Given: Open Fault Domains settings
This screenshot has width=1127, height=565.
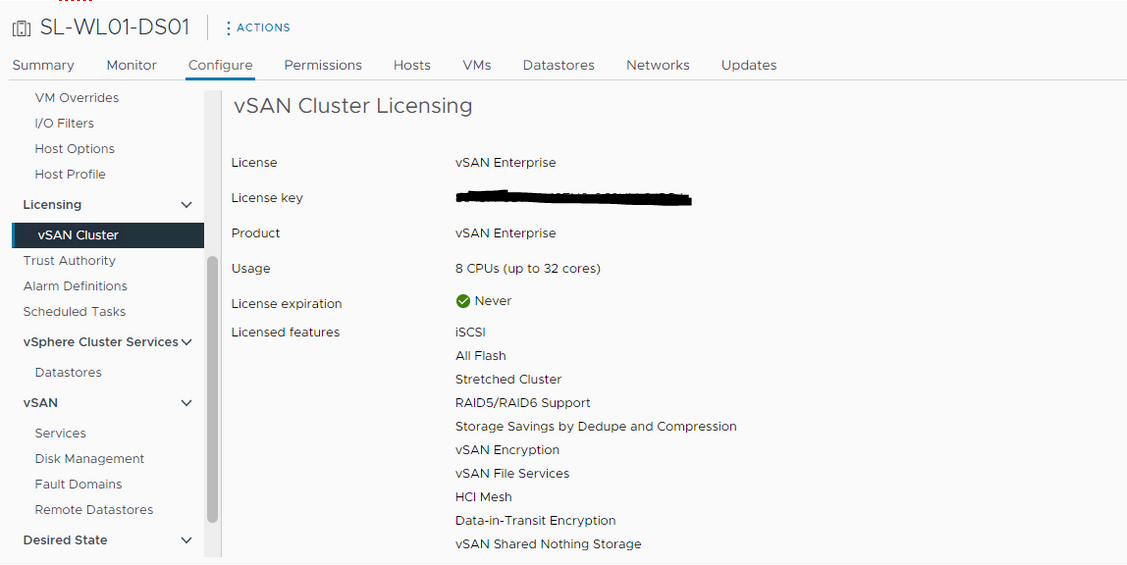Looking at the screenshot, I should (78, 484).
